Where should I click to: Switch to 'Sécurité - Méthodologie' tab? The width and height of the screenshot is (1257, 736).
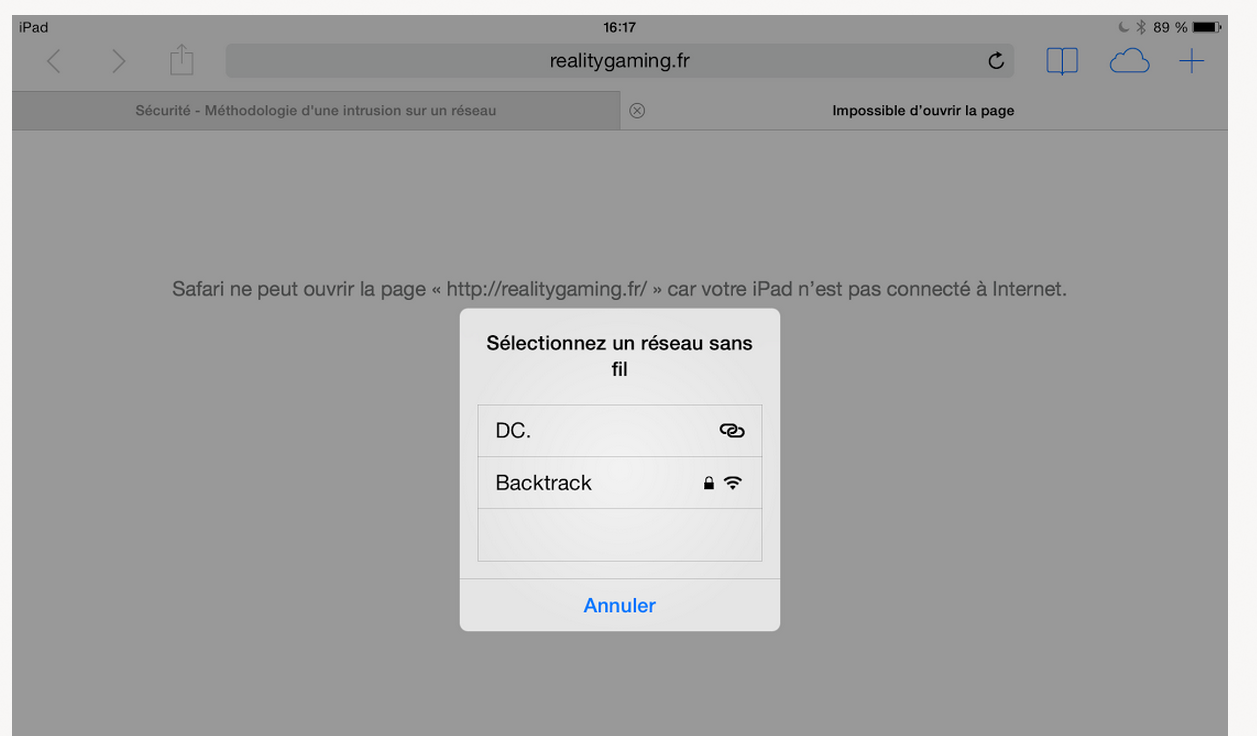click(x=316, y=111)
